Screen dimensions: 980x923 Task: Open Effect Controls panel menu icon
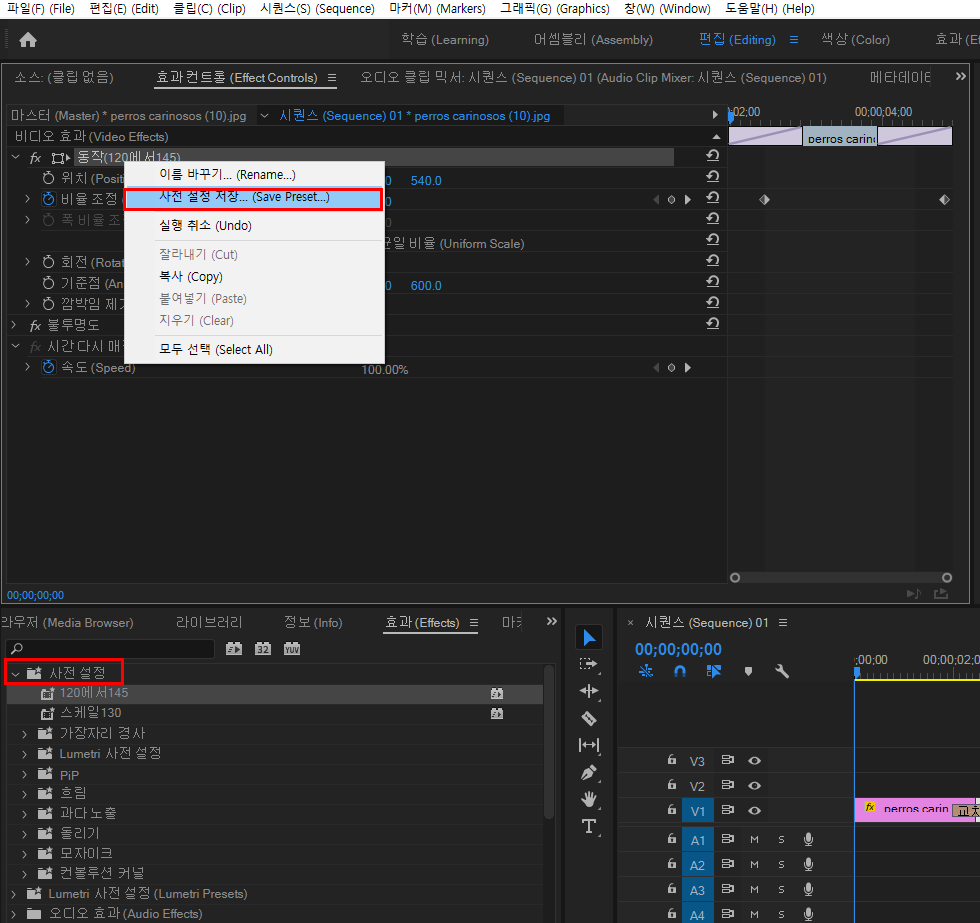332,78
